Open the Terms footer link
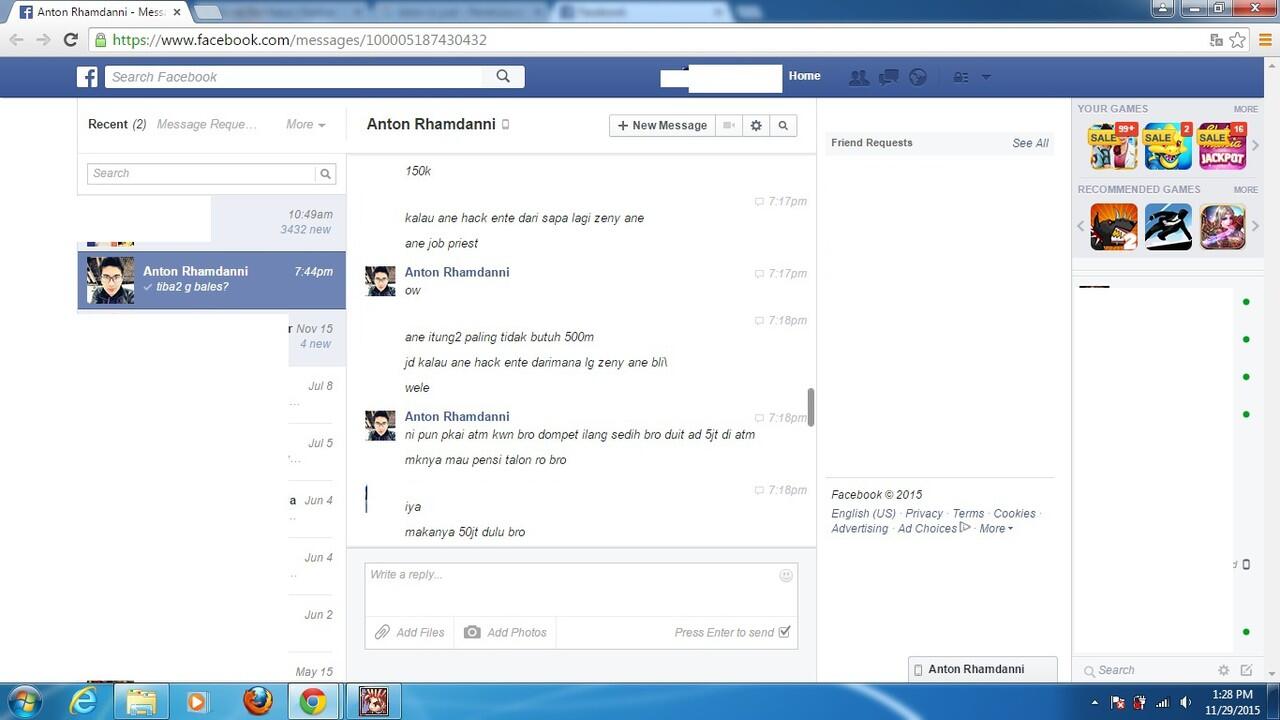 pyautogui.click(x=968, y=513)
